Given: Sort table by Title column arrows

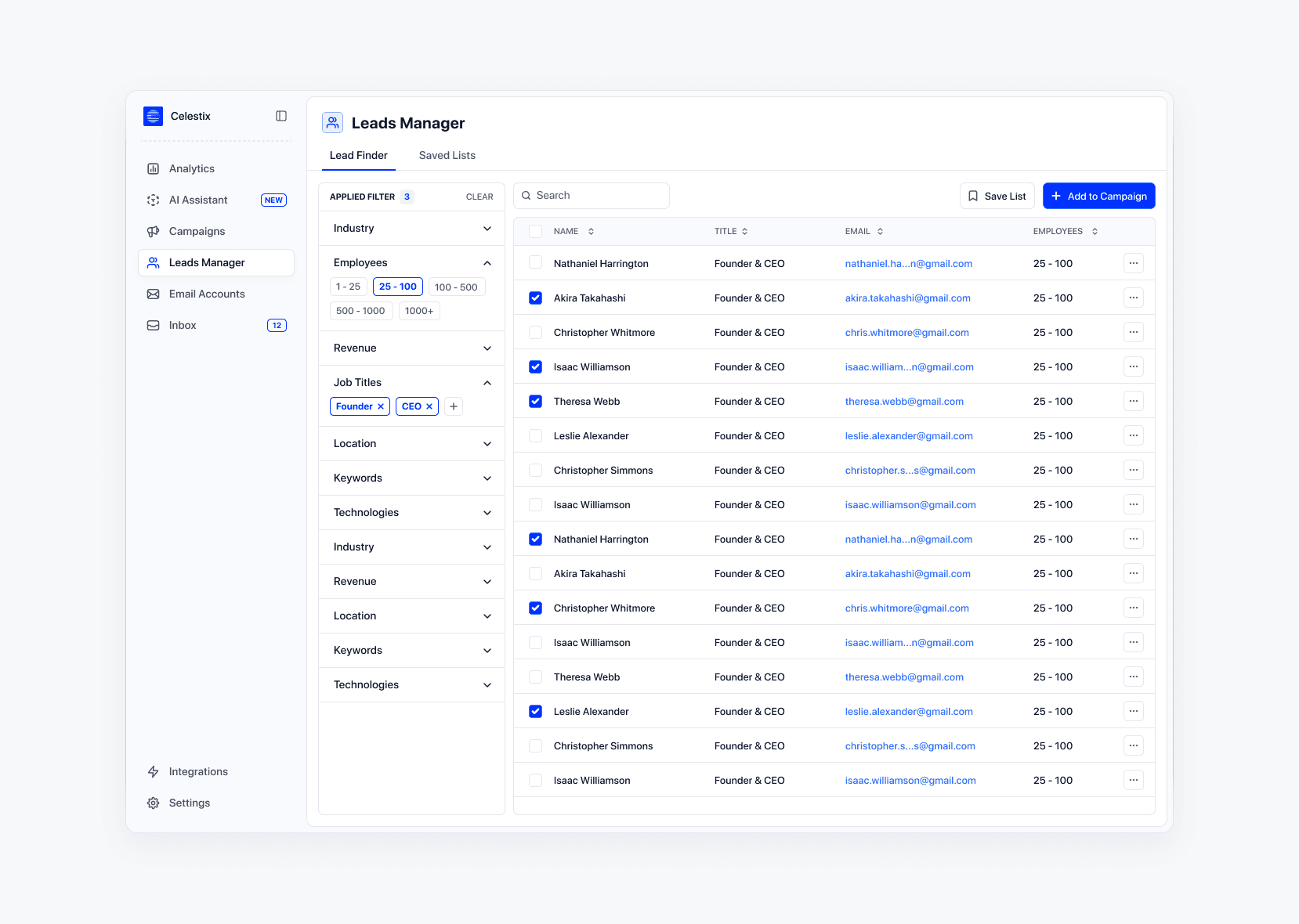Looking at the screenshot, I should point(744,231).
